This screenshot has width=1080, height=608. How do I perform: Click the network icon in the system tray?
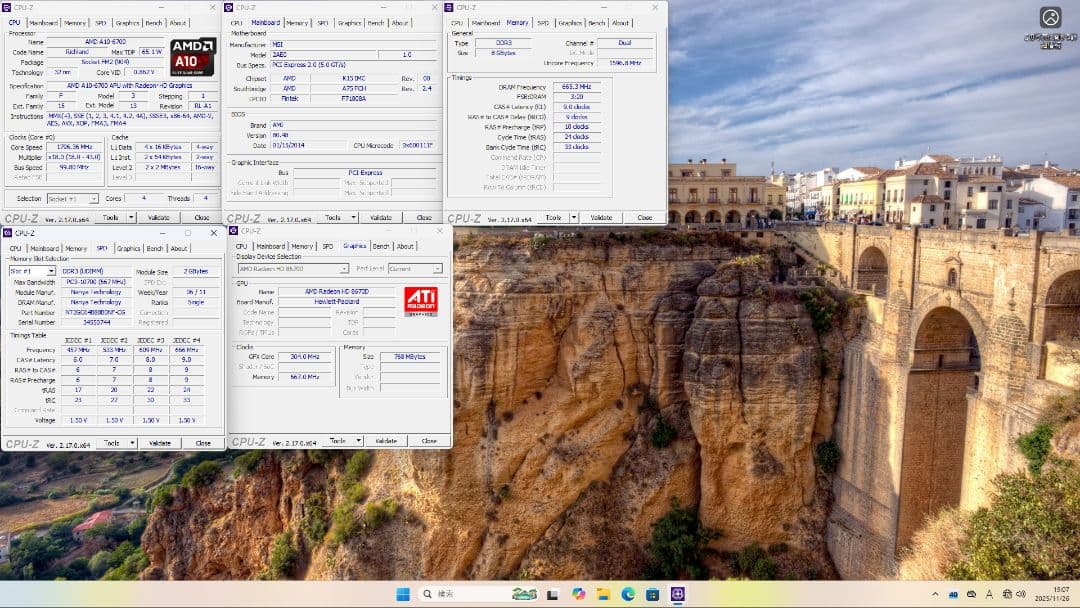click(1008, 596)
